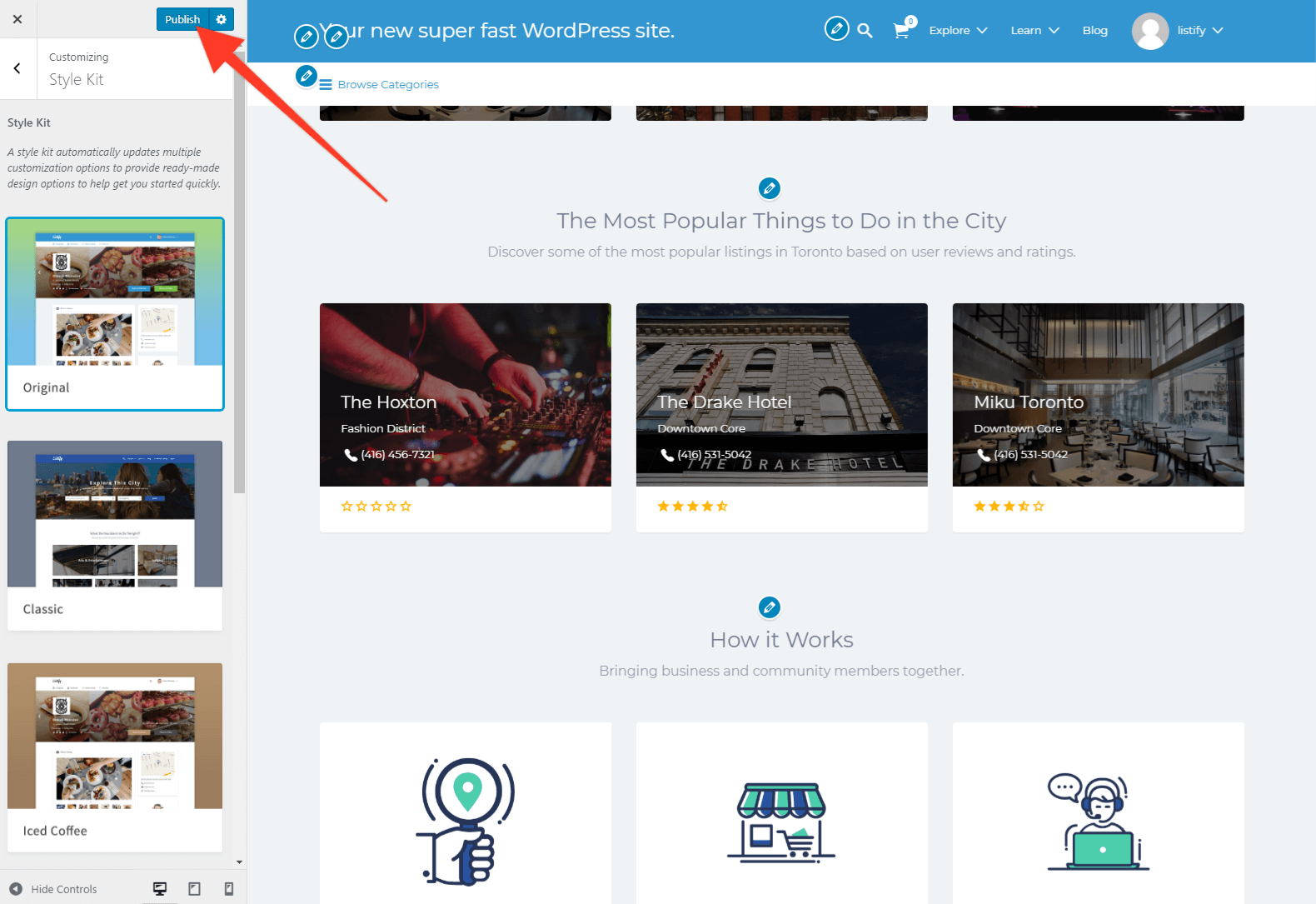
Task: Switch to tablet preview device icon
Action: point(194,889)
